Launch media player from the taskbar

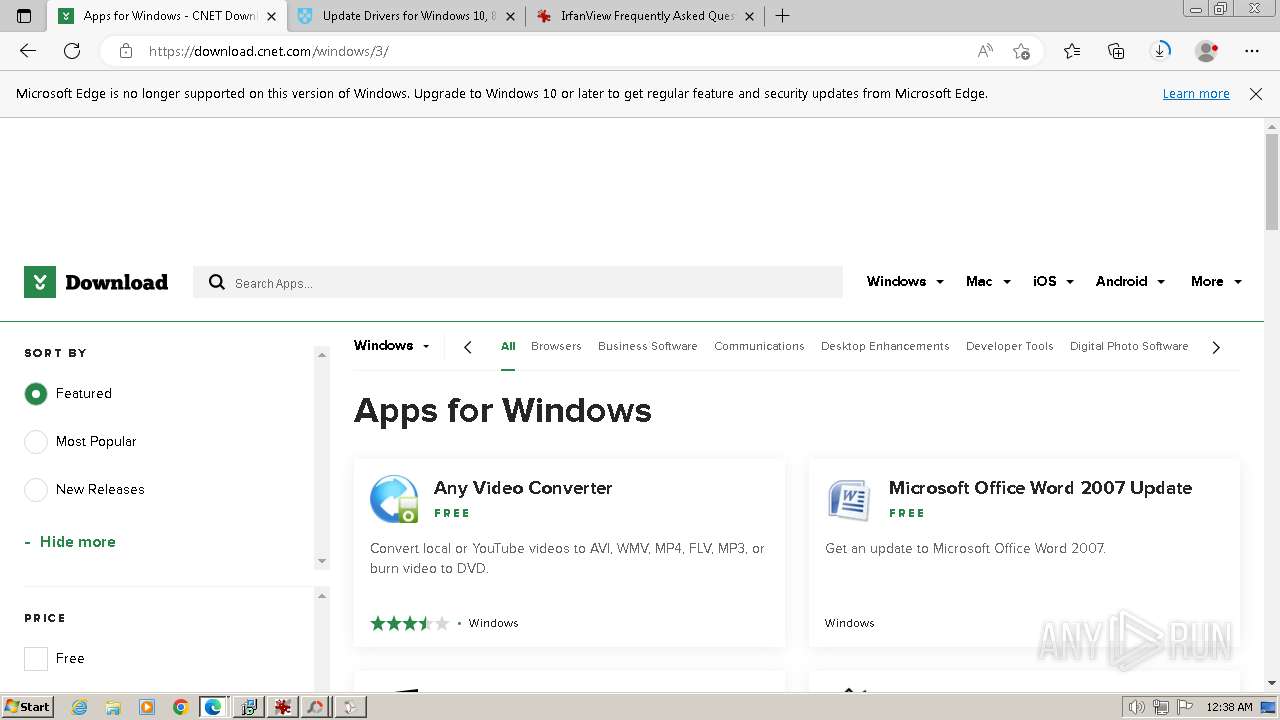click(x=147, y=707)
